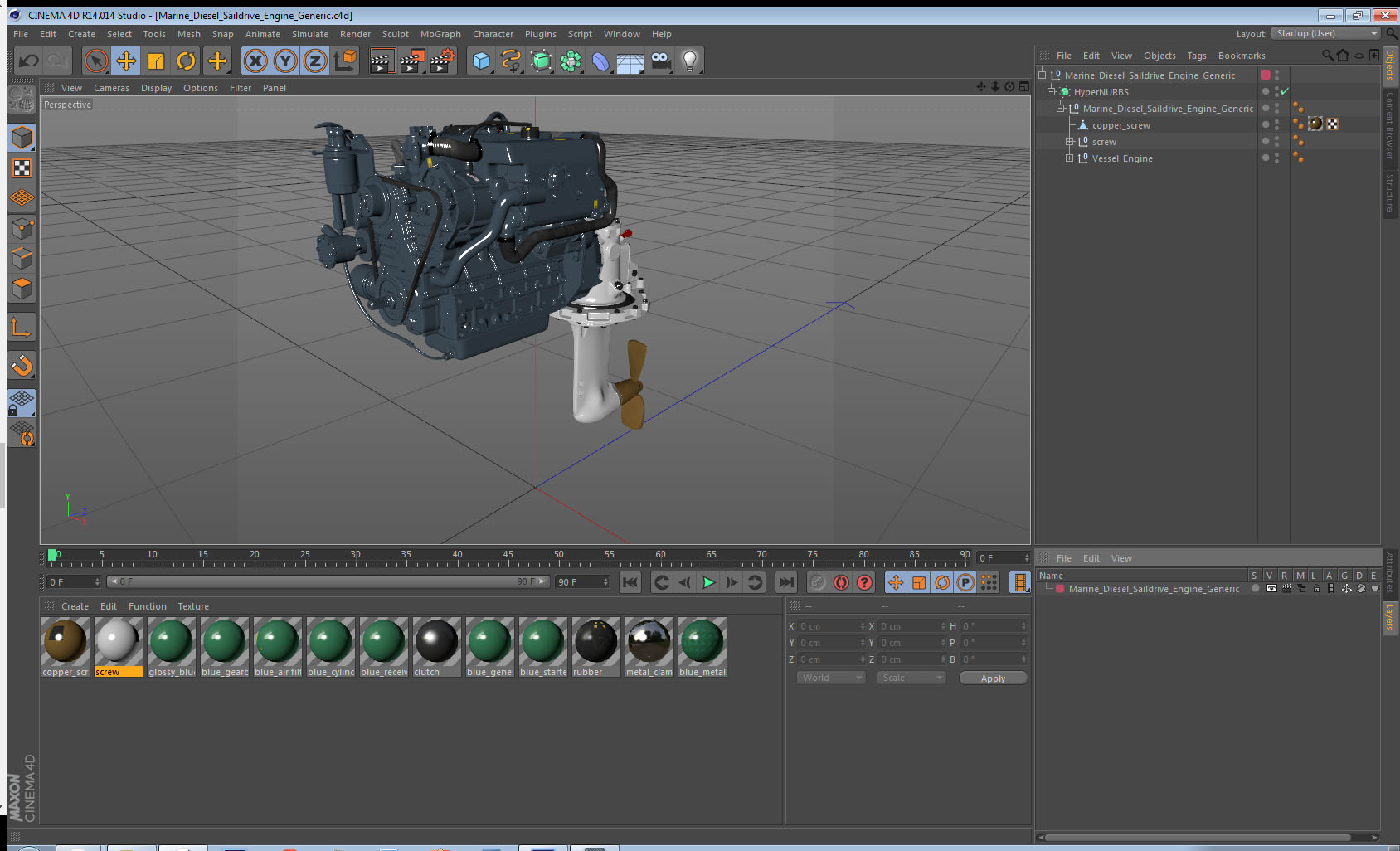Add a Cube primitive object
1400x851 pixels.
coord(481,61)
